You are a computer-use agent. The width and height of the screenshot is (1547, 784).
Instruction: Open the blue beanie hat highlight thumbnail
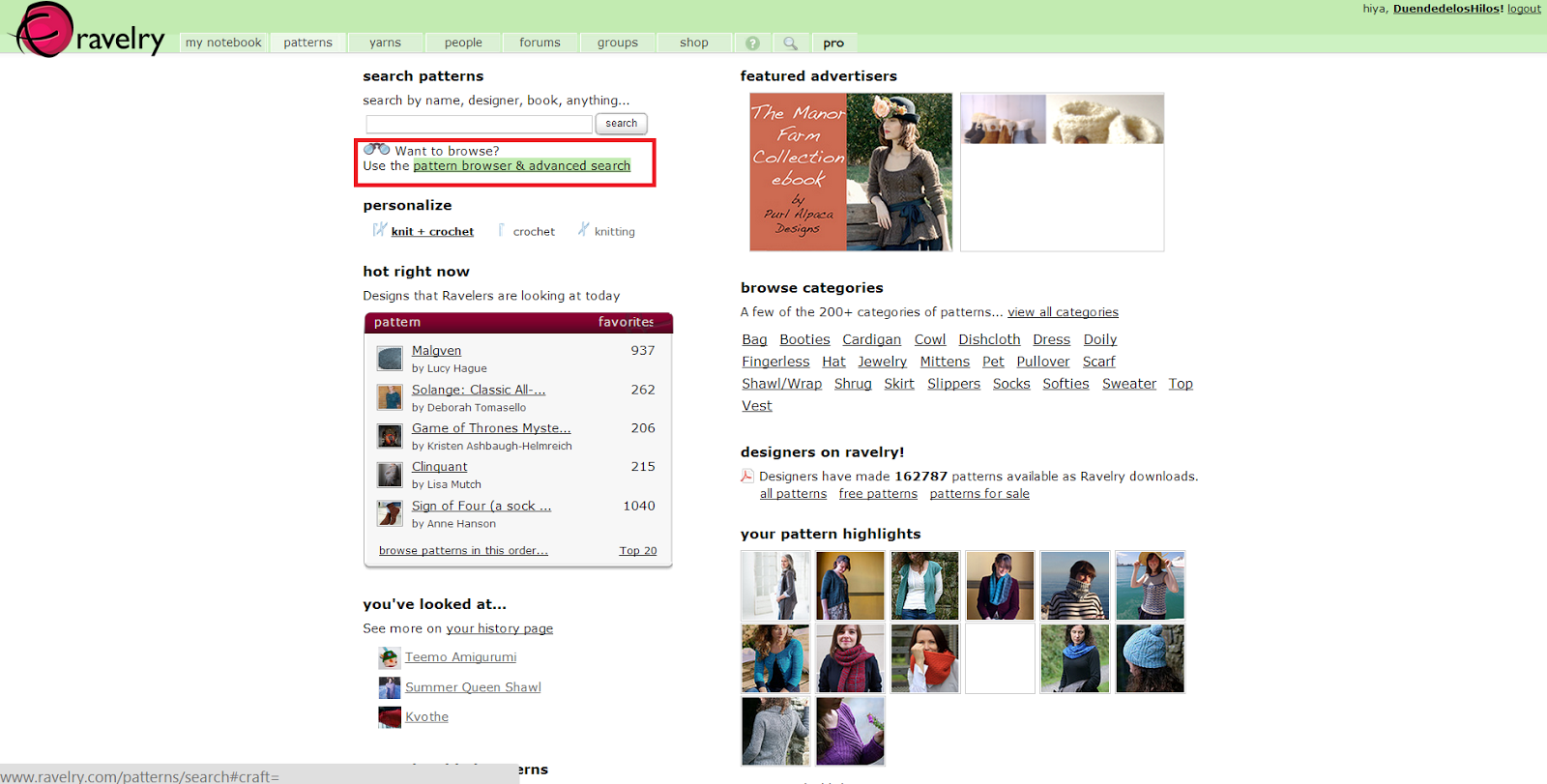click(x=1150, y=658)
